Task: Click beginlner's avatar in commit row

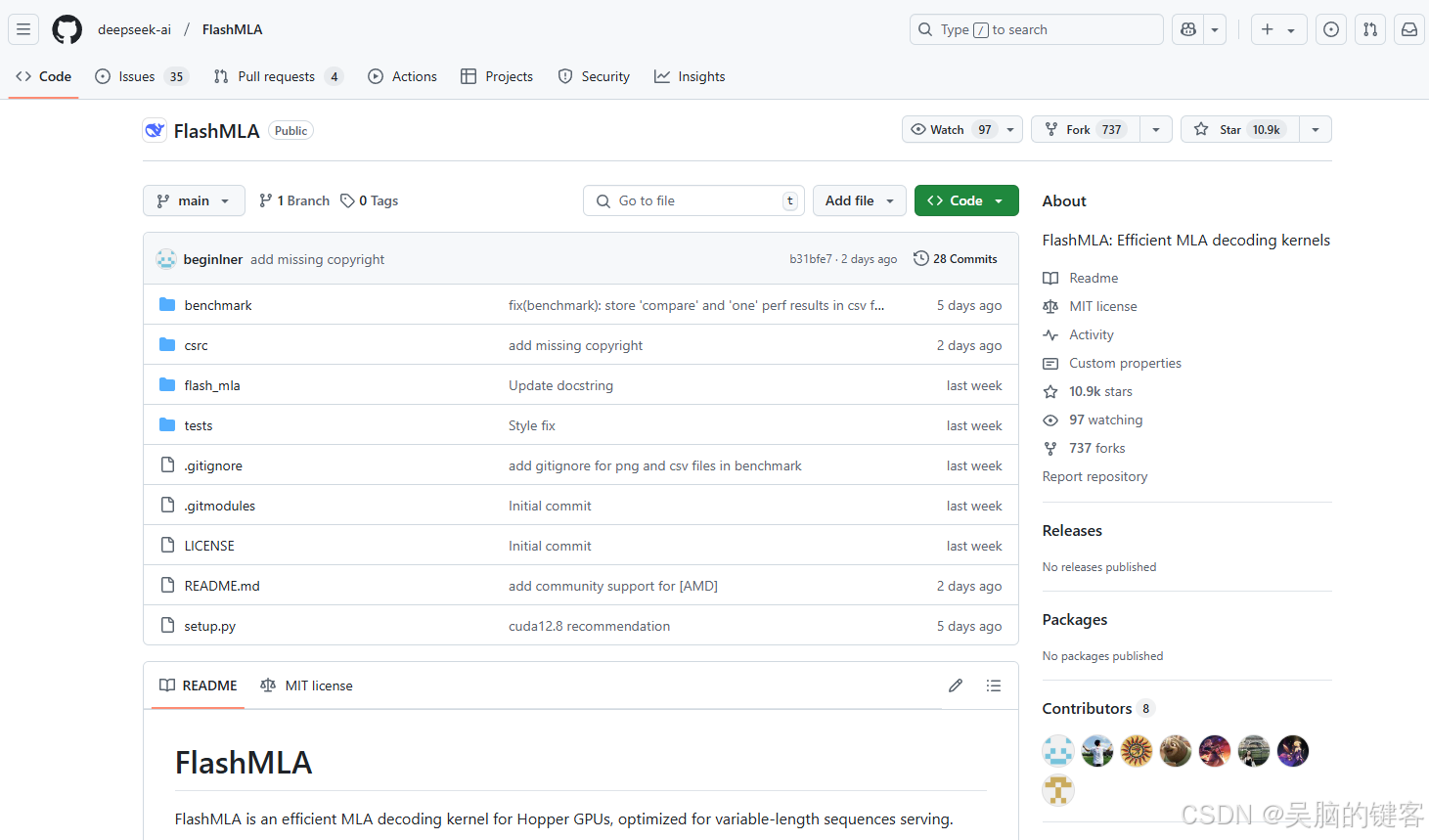Action: click(166, 259)
